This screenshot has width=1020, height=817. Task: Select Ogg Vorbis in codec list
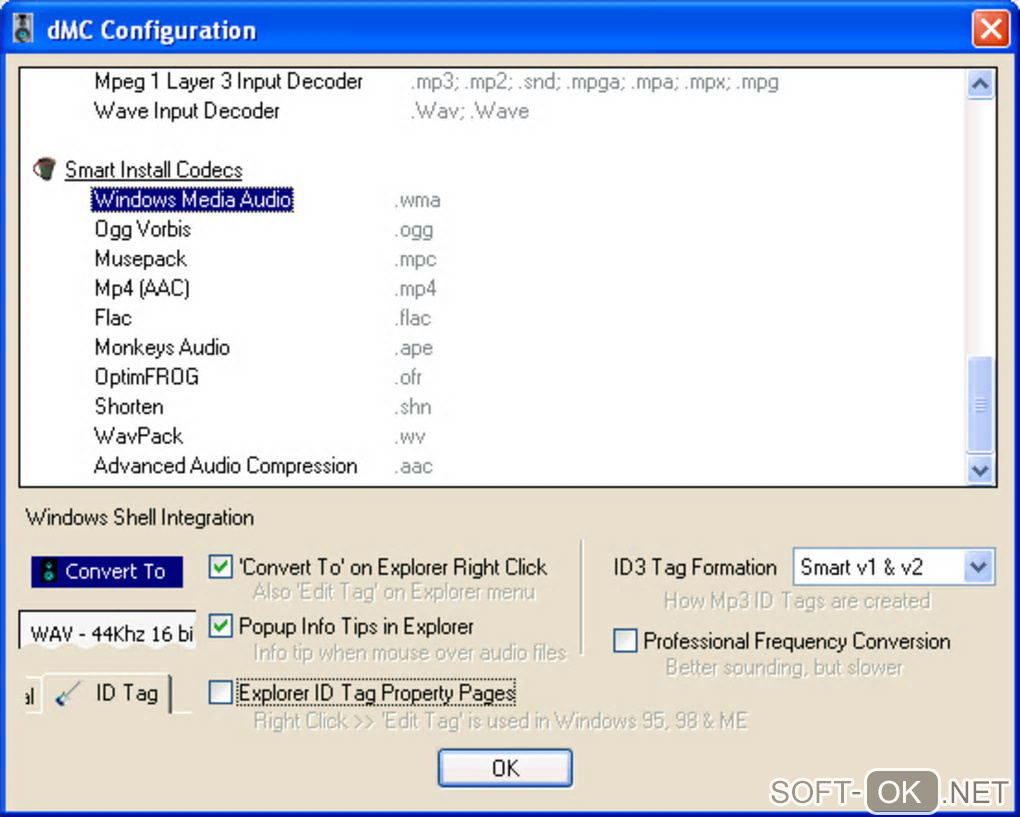point(142,229)
